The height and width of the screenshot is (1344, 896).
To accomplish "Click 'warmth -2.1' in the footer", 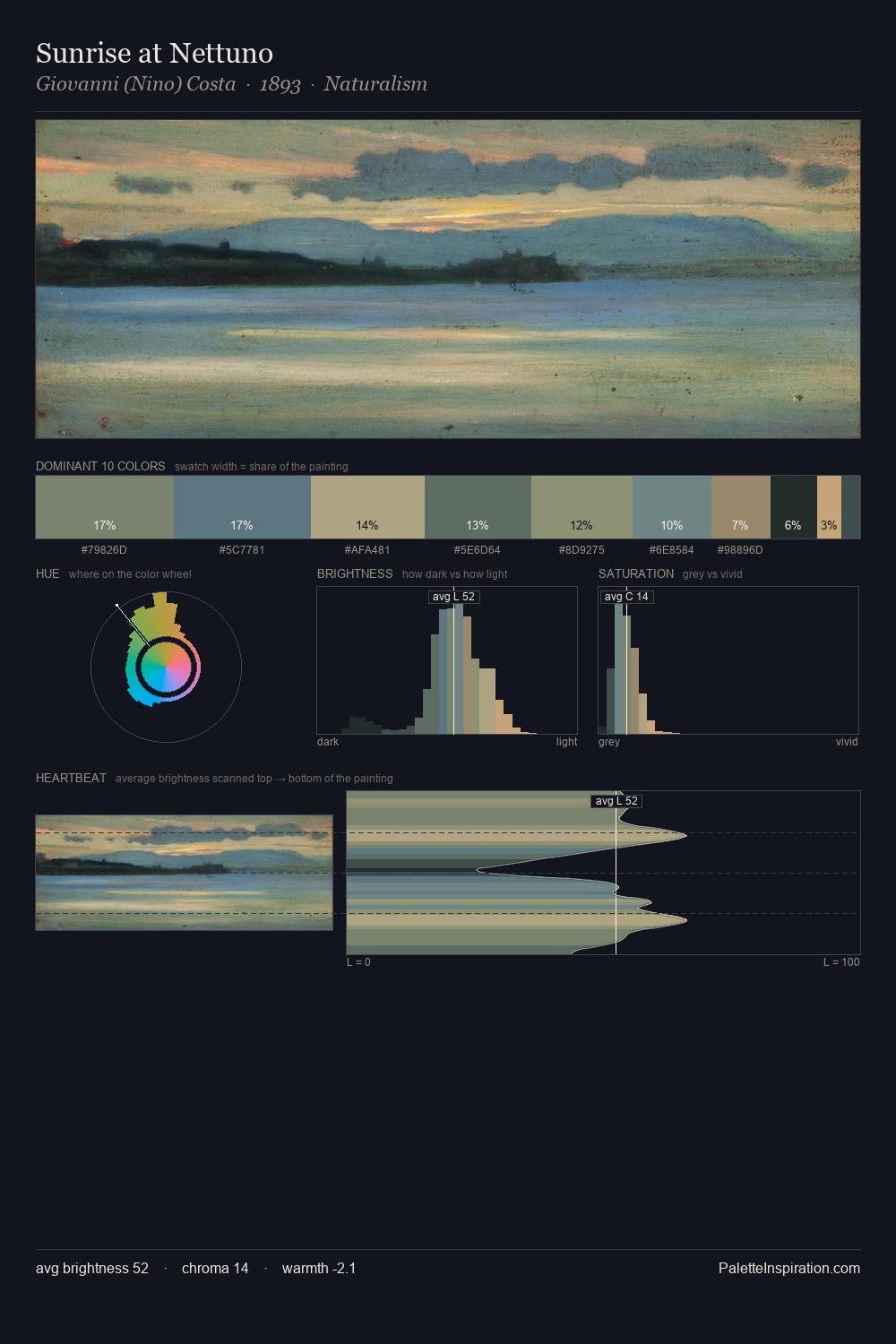I will [x=319, y=1268].
